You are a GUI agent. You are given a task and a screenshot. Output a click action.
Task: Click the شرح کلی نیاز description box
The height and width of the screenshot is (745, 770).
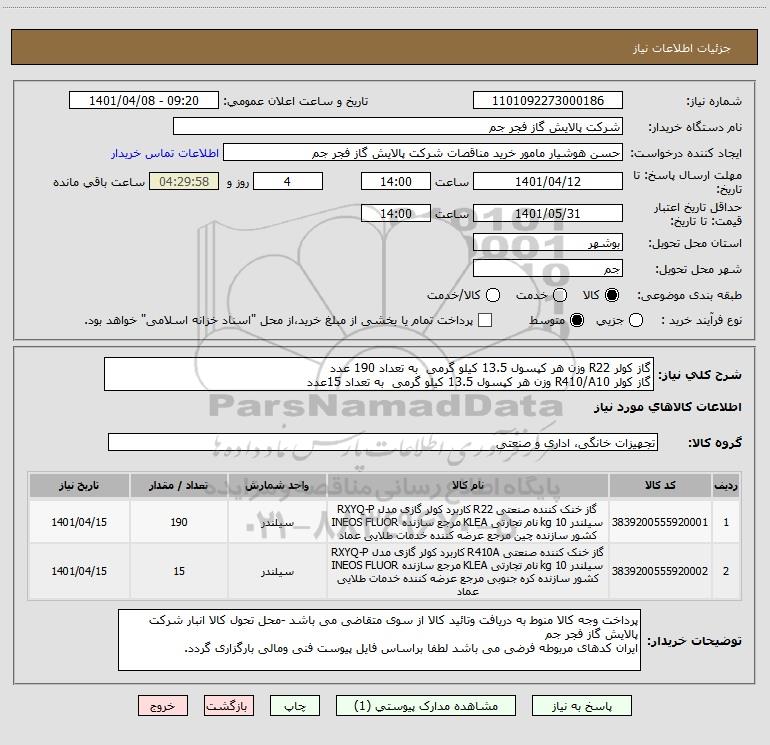tap(379, 374)
